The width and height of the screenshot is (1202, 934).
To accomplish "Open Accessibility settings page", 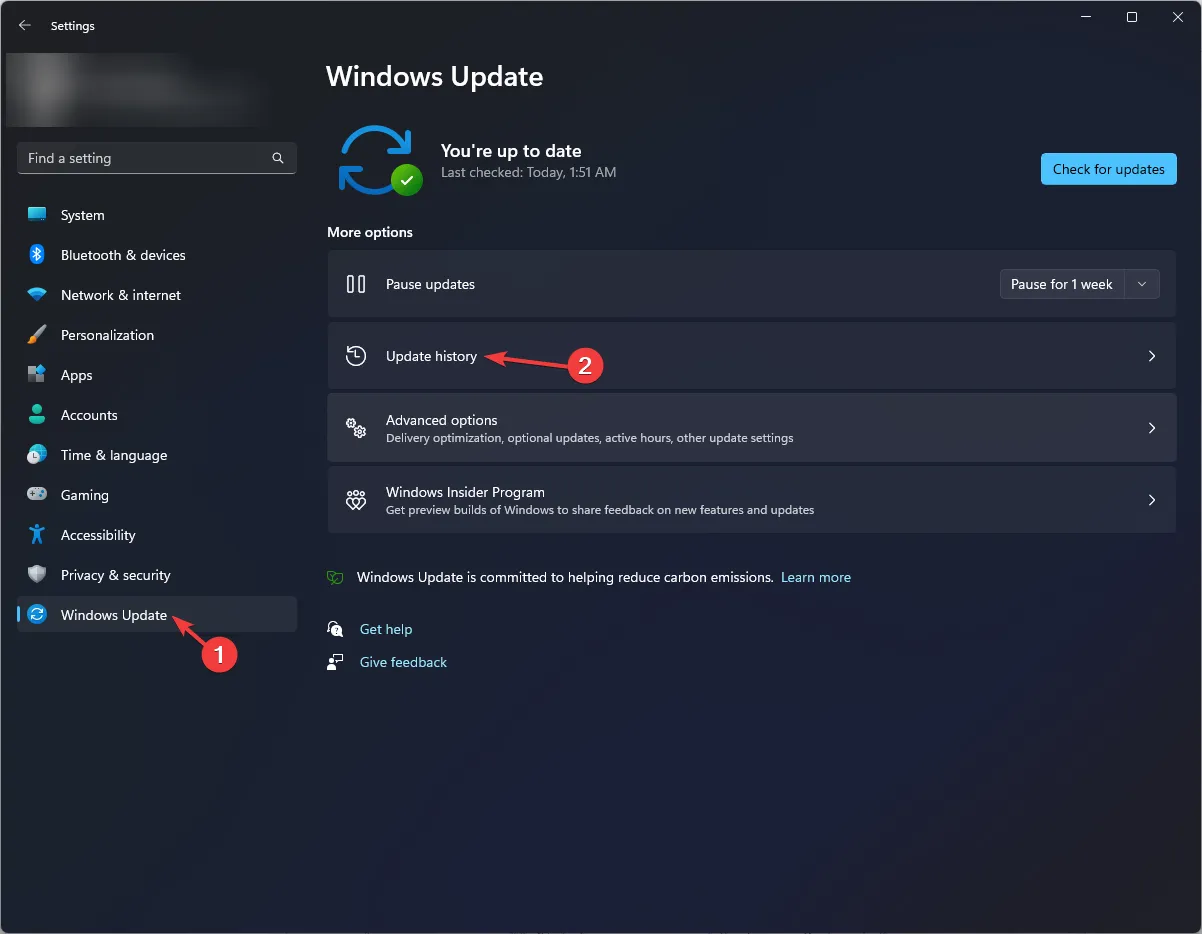I will tap(157, 535).
